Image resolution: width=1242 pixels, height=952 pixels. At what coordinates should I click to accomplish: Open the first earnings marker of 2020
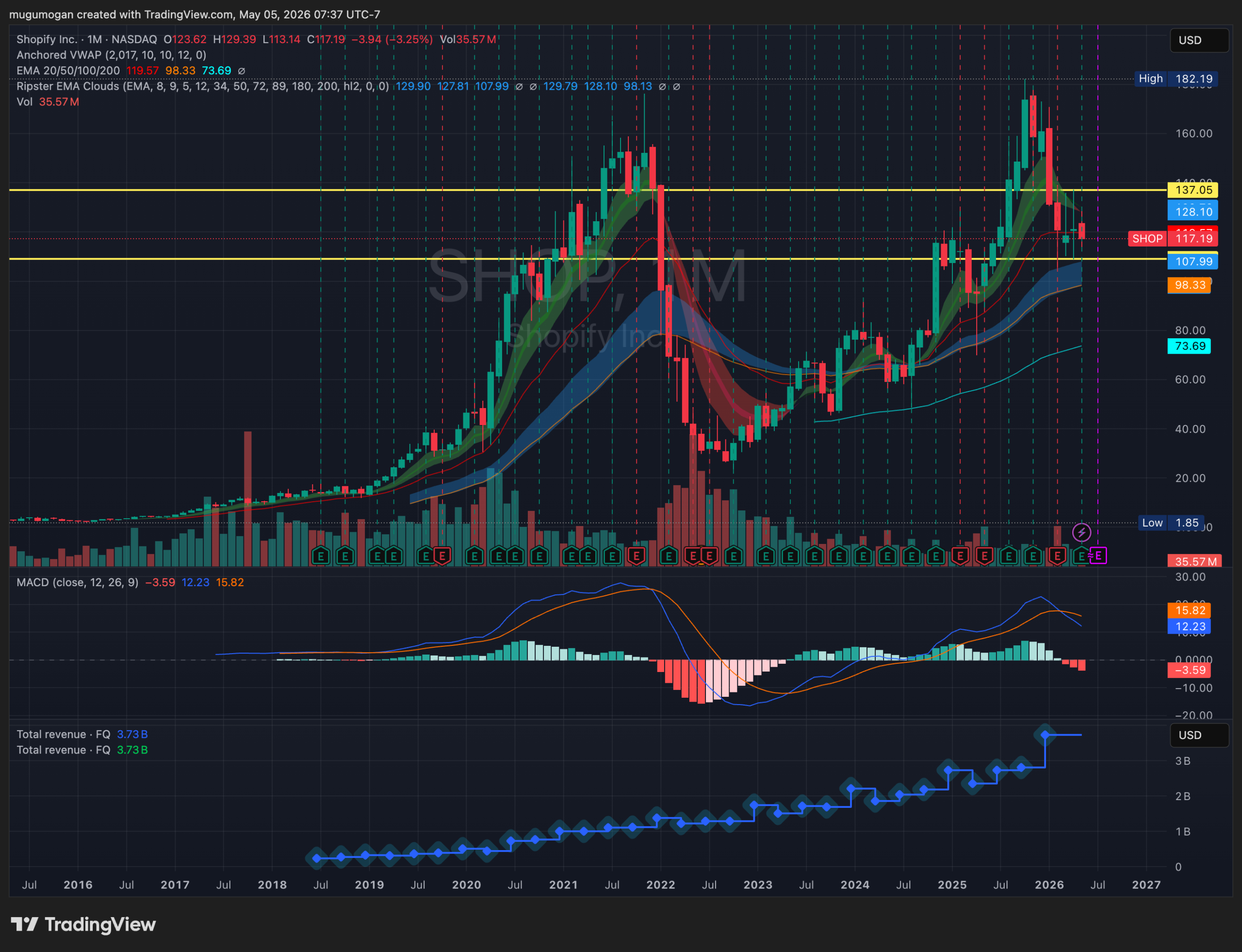(474, 556)
